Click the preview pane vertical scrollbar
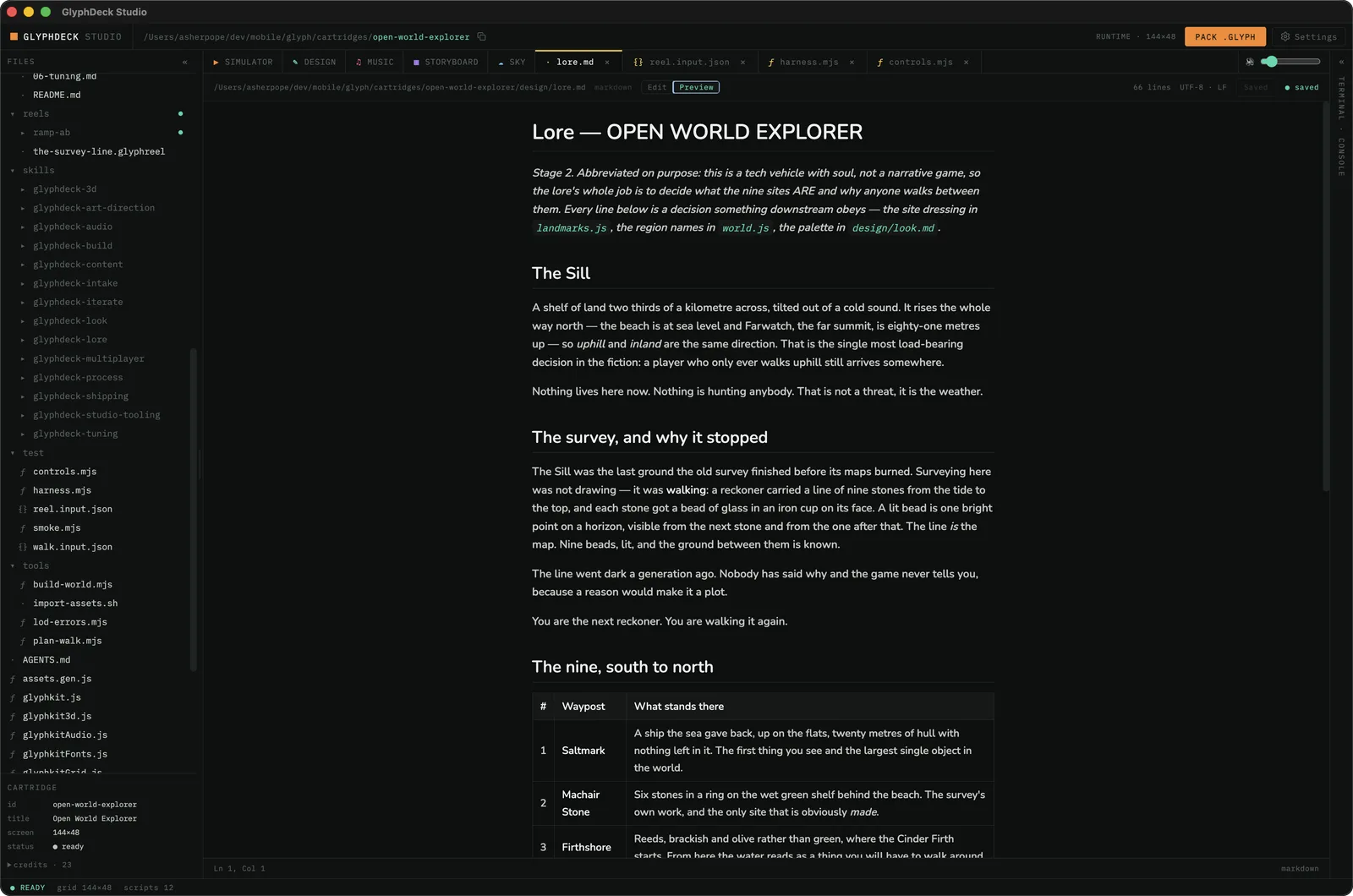 (1326, 296)
